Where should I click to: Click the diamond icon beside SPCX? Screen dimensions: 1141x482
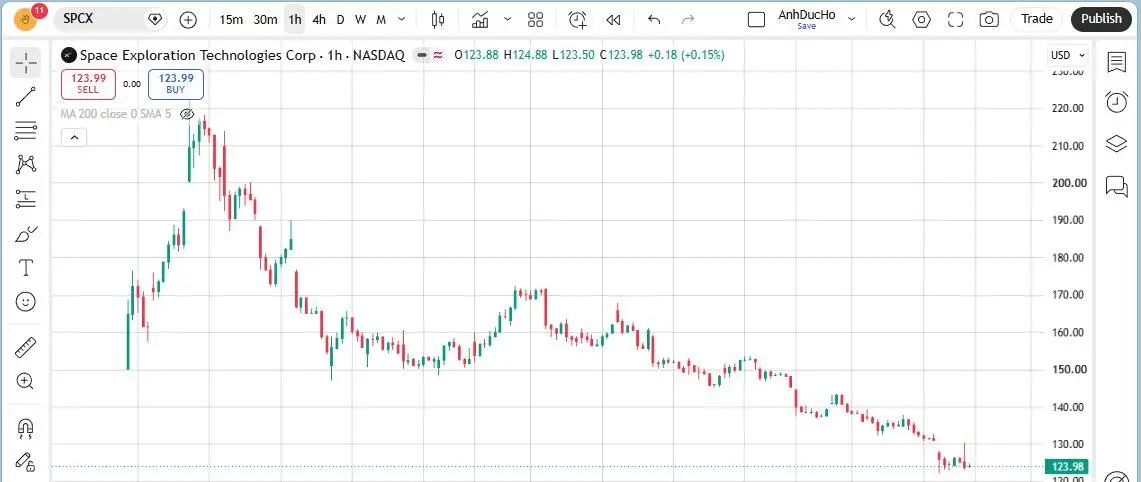pyautogui.click(x=154, y=20)
